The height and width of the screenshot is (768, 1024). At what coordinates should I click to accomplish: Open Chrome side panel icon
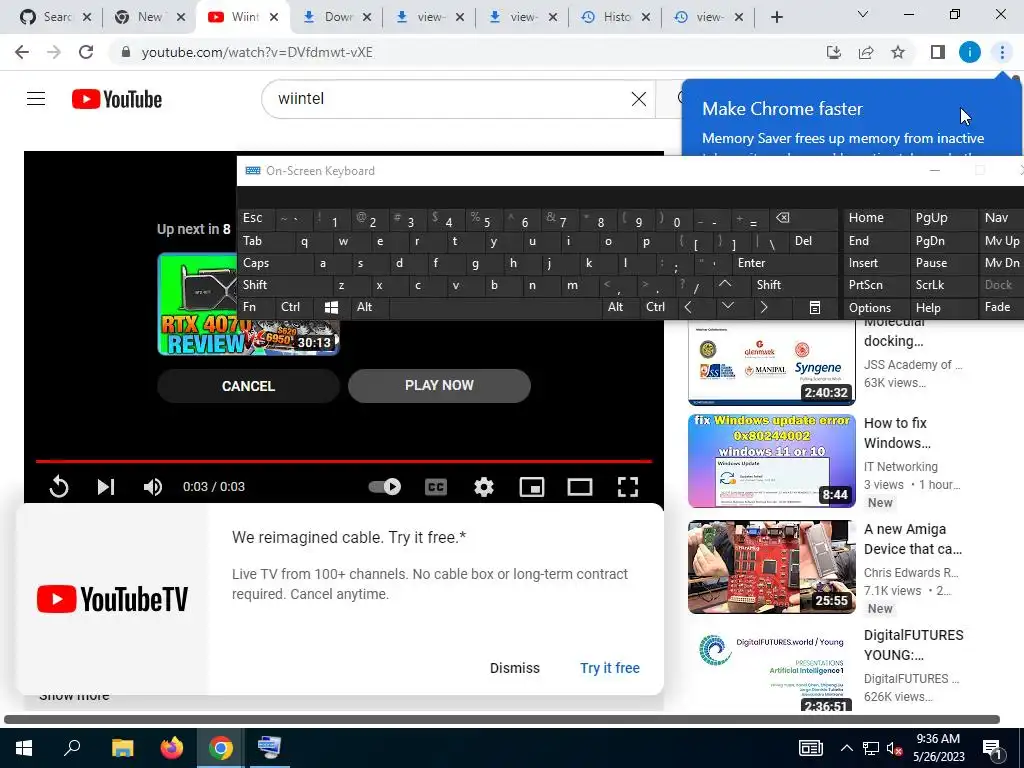(938, 52)
